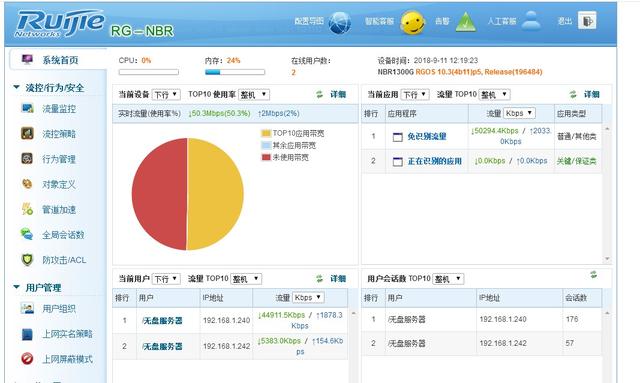Open 当前用户 流量 TOP10 整机 dropdown
Screen dimensions: 640x383
pos(246,279)
